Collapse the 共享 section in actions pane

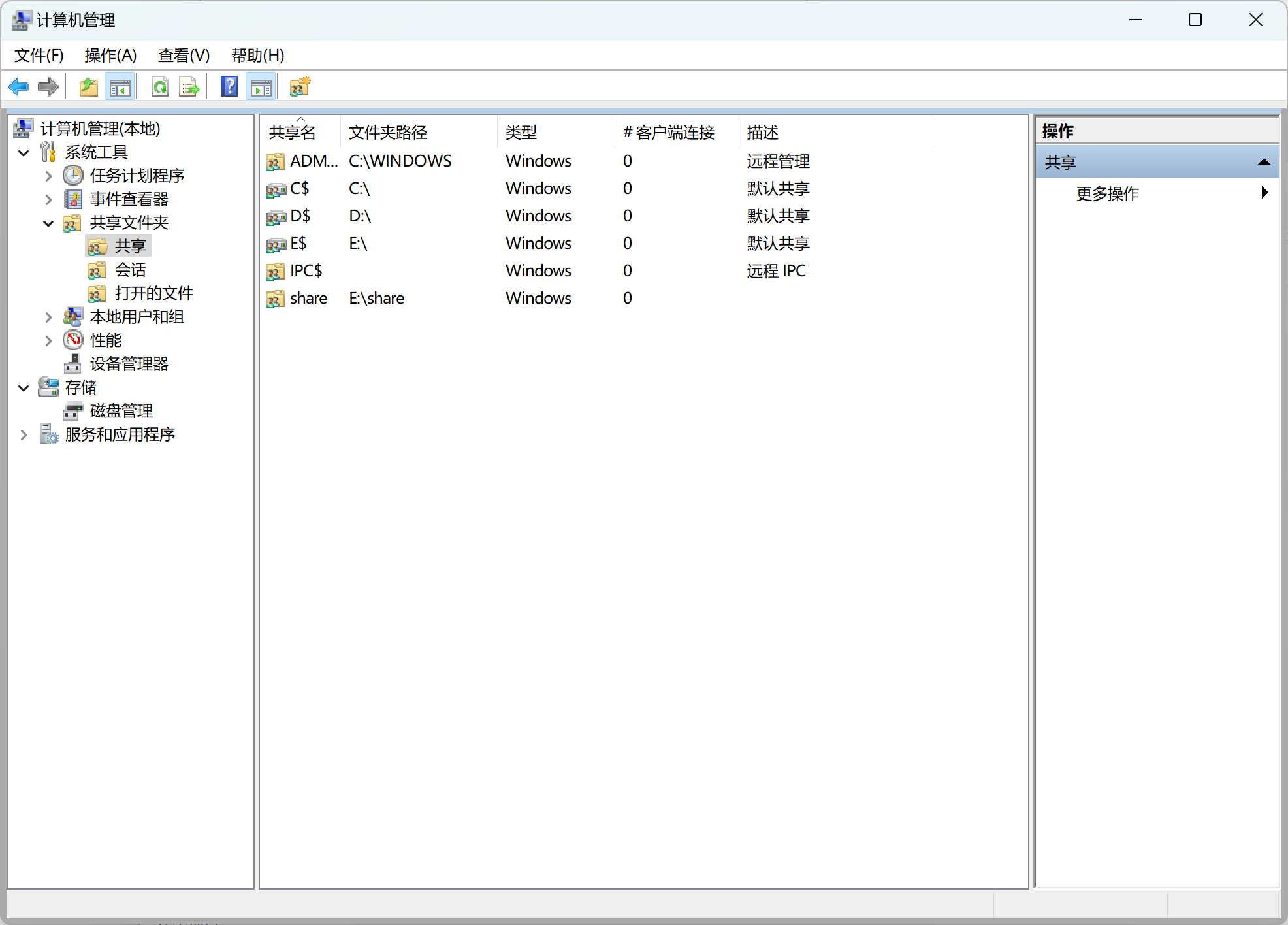click(1263, 162)
